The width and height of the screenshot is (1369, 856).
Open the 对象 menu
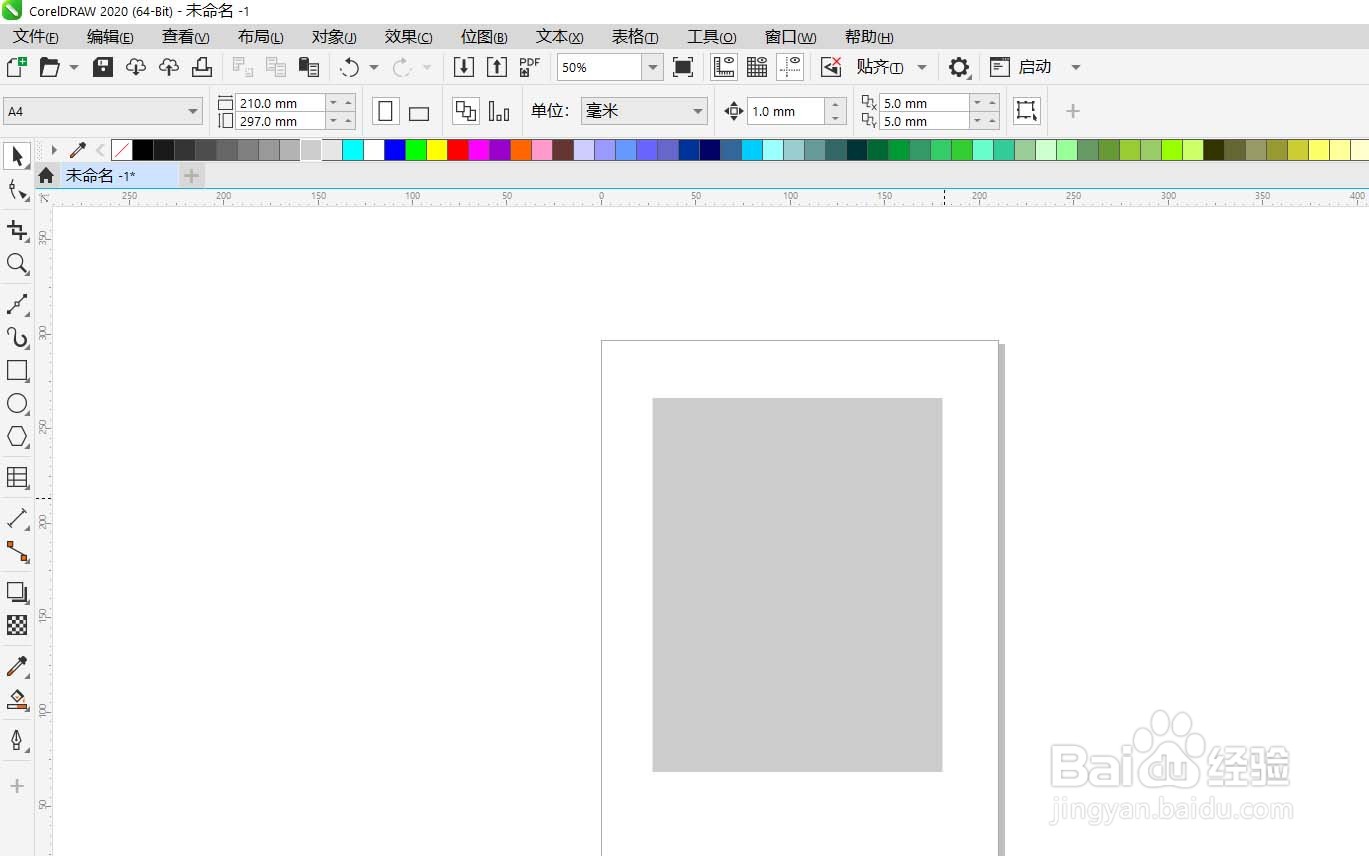point(334,37)
